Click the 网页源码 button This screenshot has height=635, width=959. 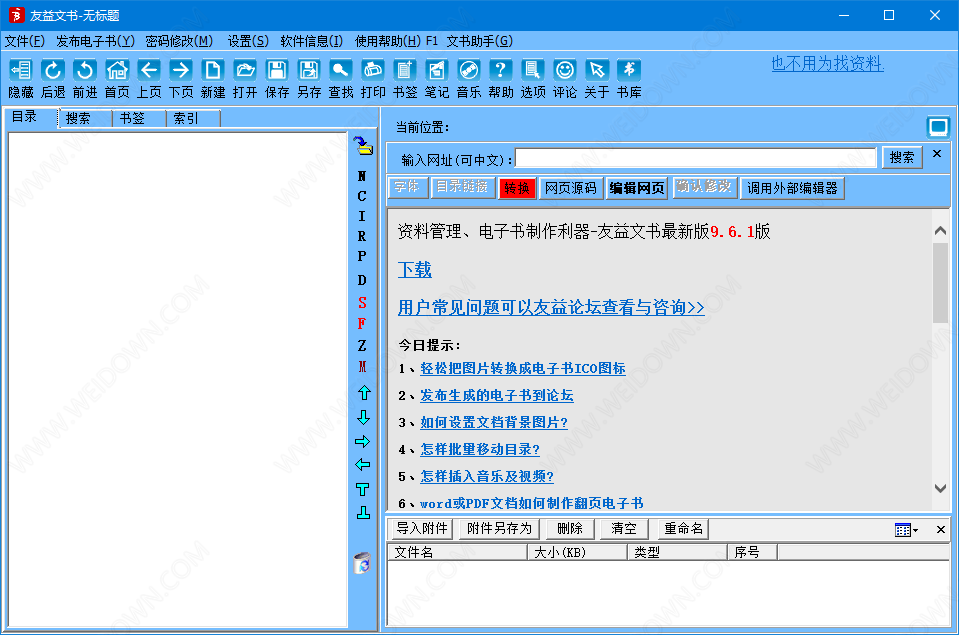point(571,188)
